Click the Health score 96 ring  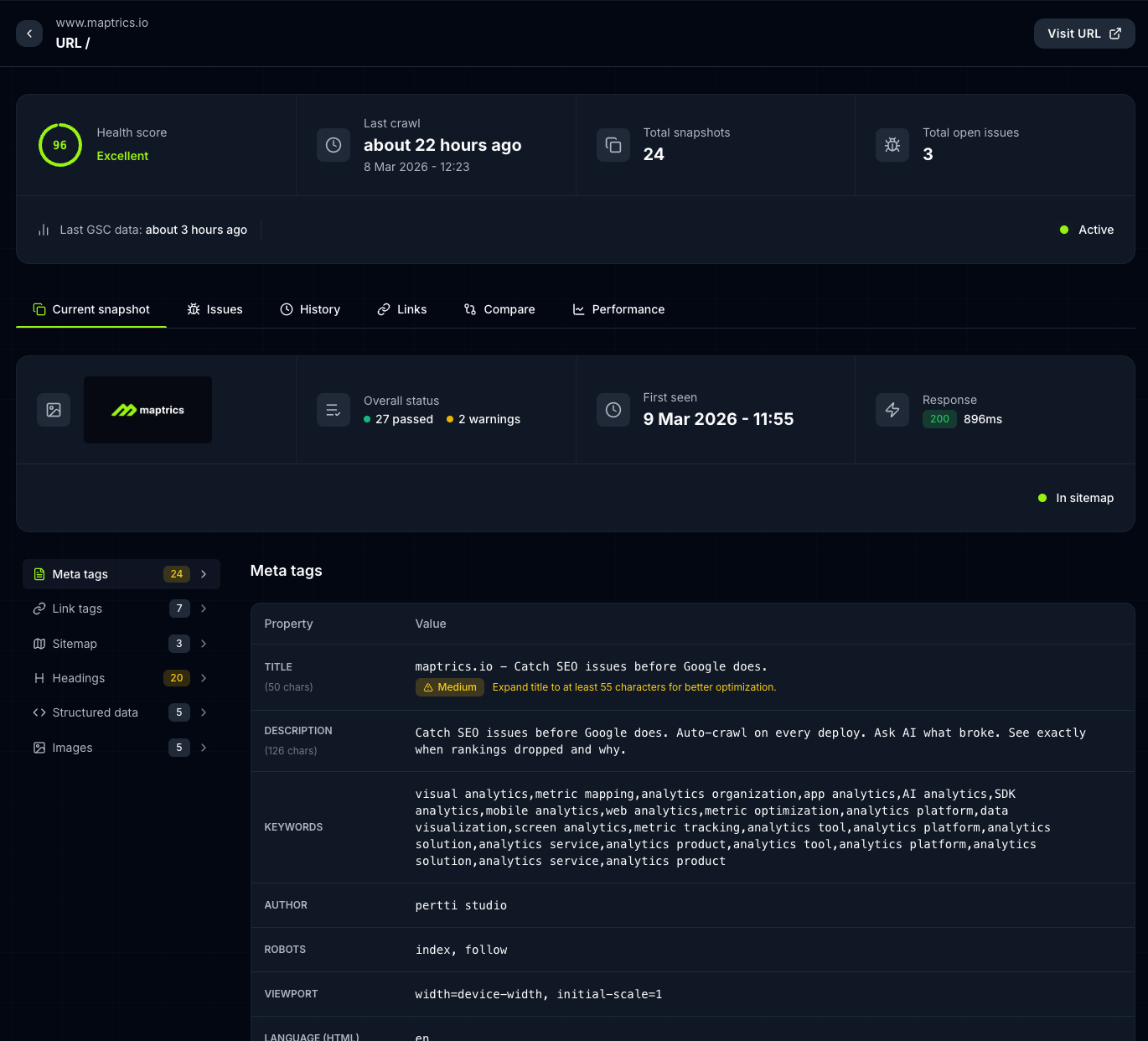click(59, 145)
